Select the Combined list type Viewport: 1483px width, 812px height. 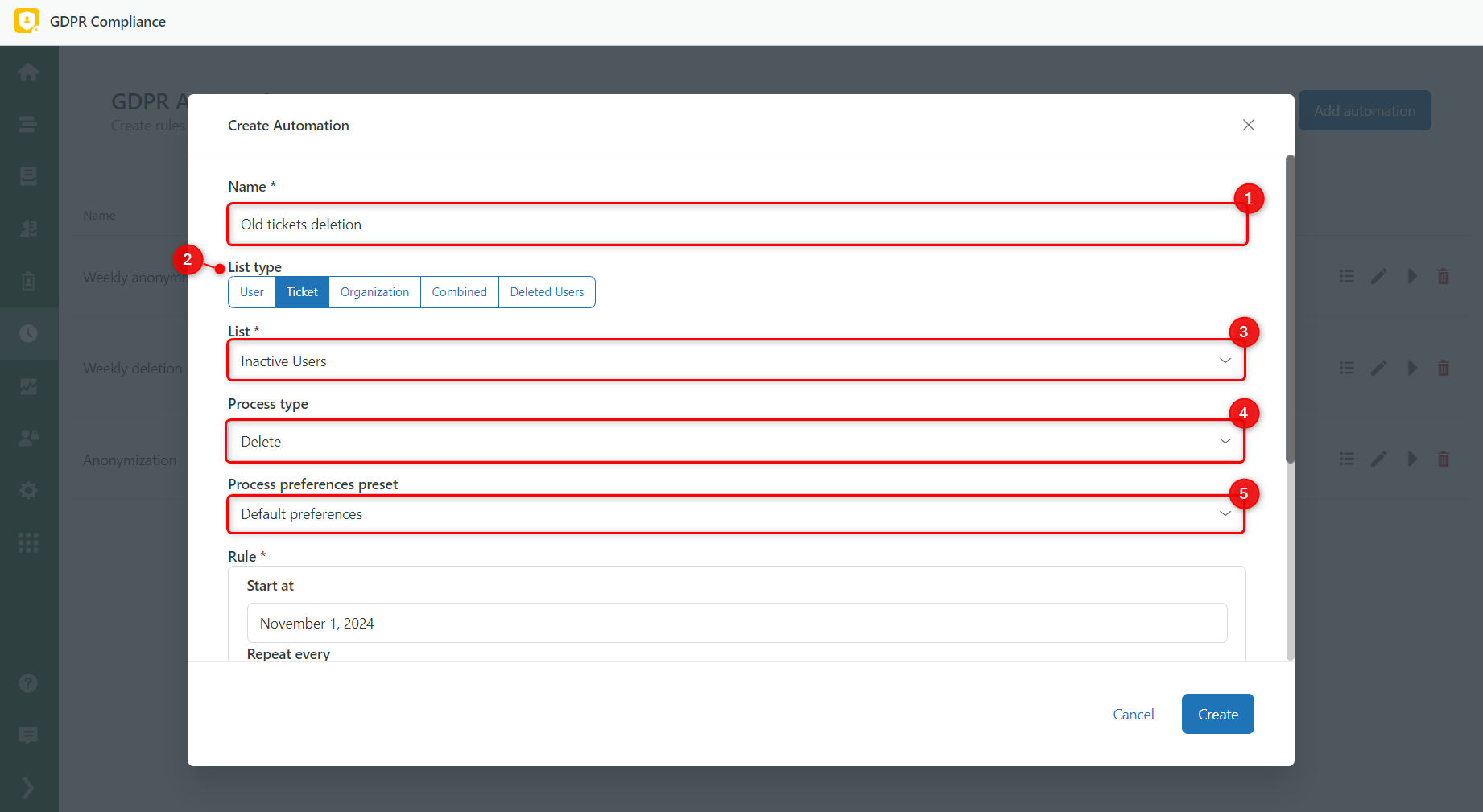(459, 292)
